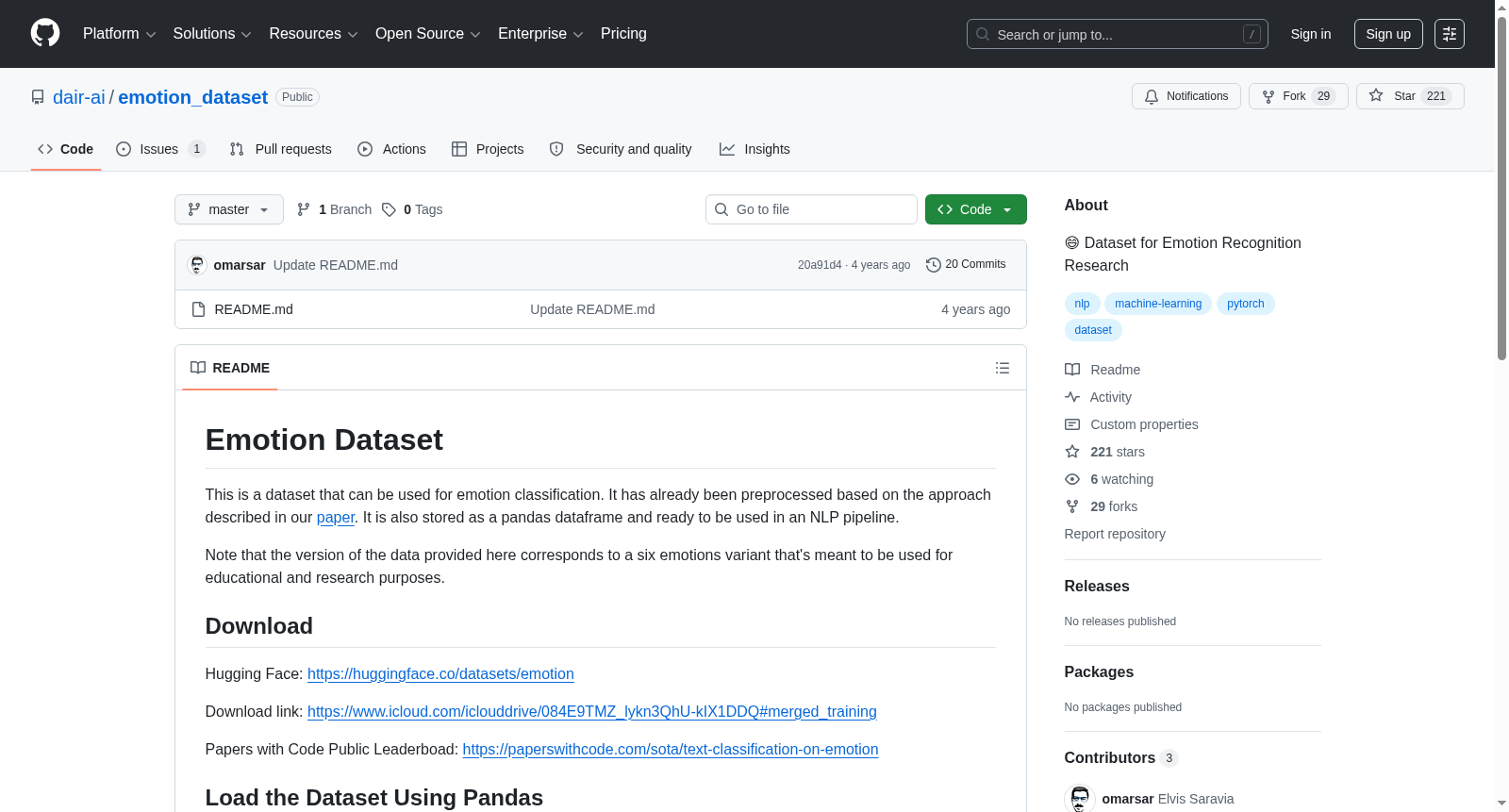Click the Go to file input

811,209
